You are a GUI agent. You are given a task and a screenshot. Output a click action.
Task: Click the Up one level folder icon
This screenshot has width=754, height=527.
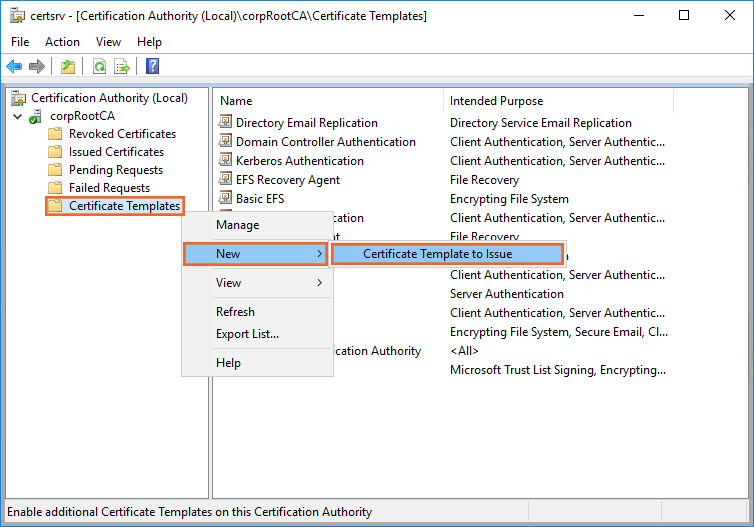click(x=67, y=66)
